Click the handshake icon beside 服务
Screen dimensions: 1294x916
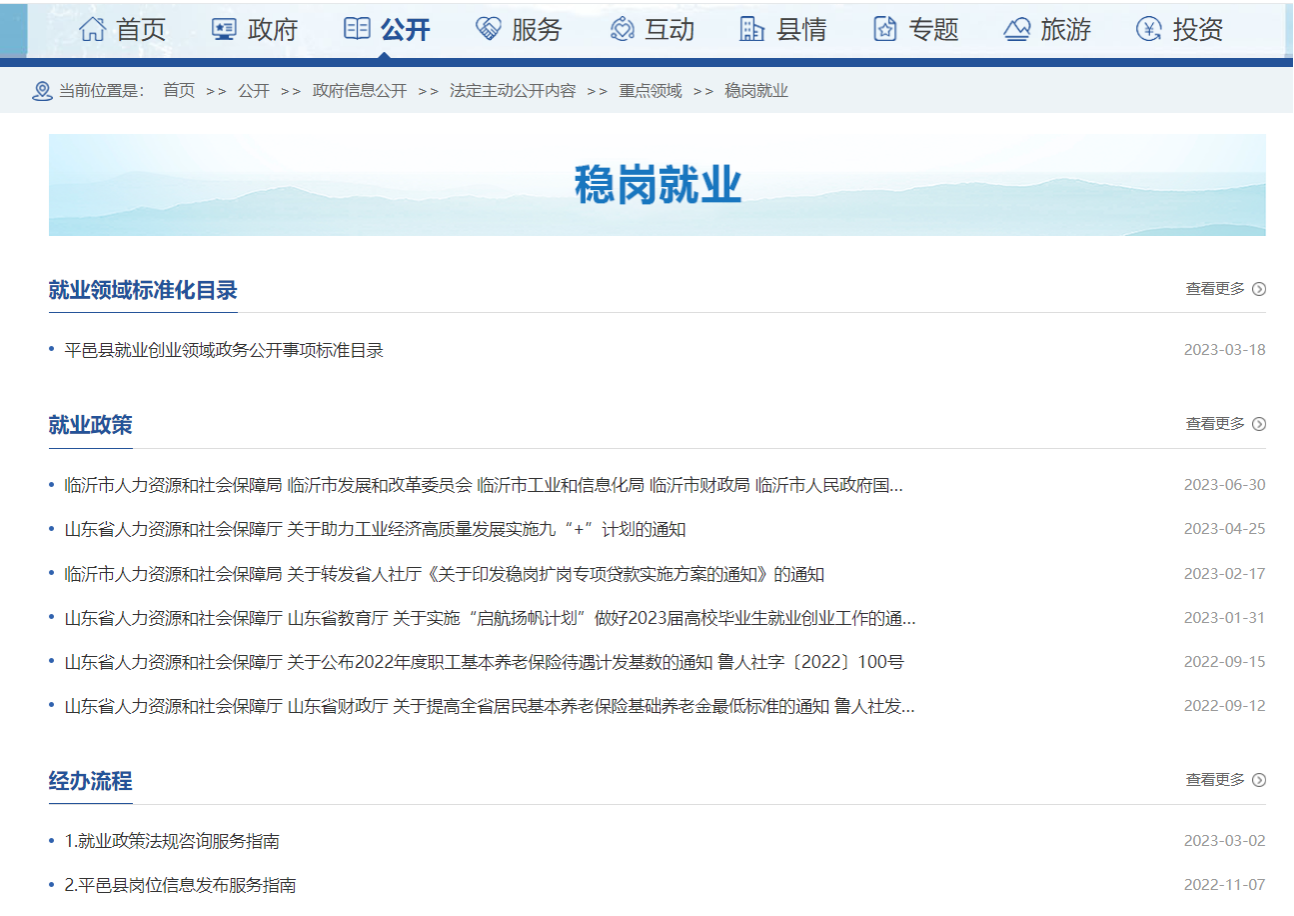pos(488,30)
